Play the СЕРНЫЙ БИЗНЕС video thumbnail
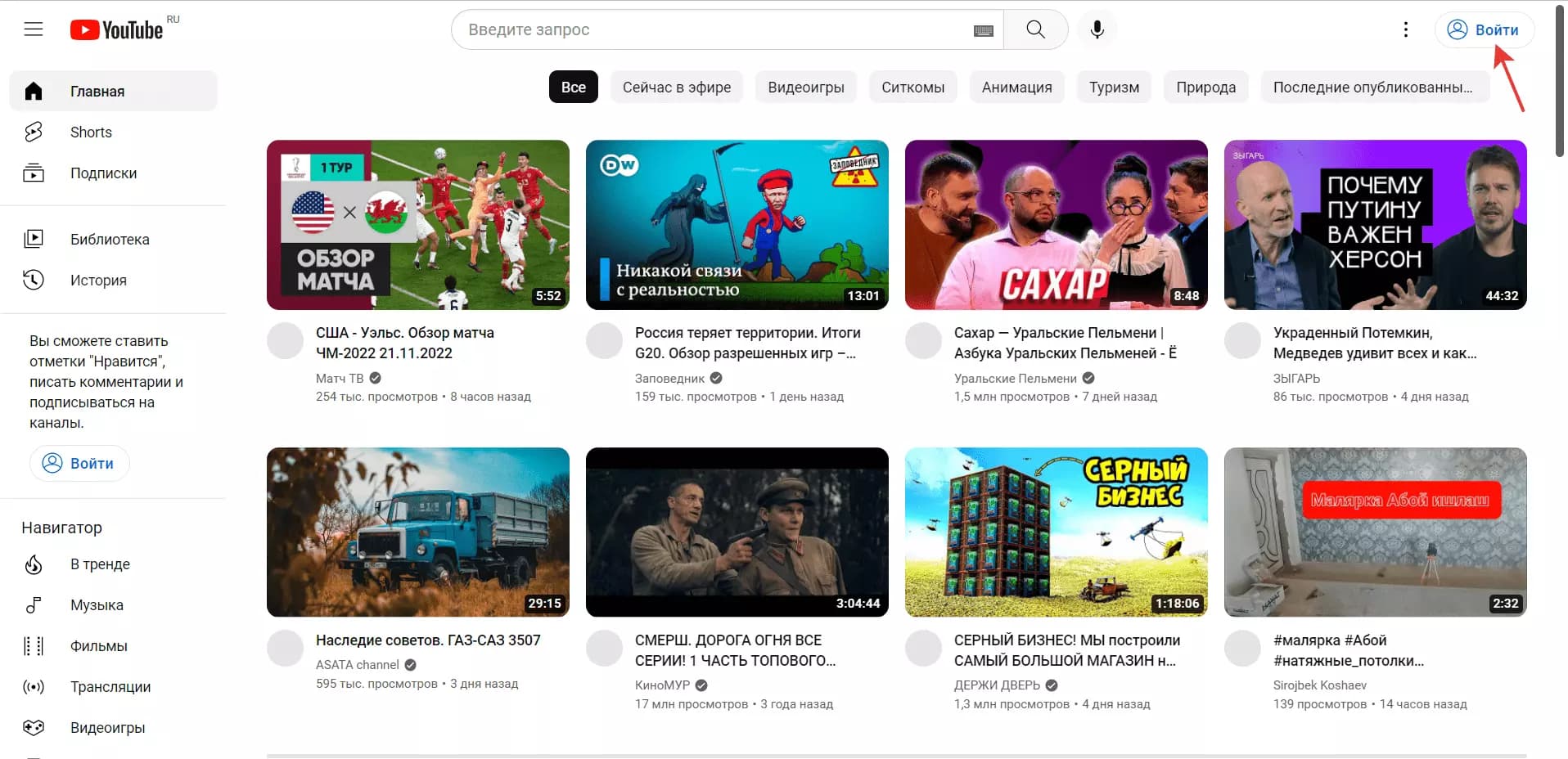 click(x=1057, y=532)
